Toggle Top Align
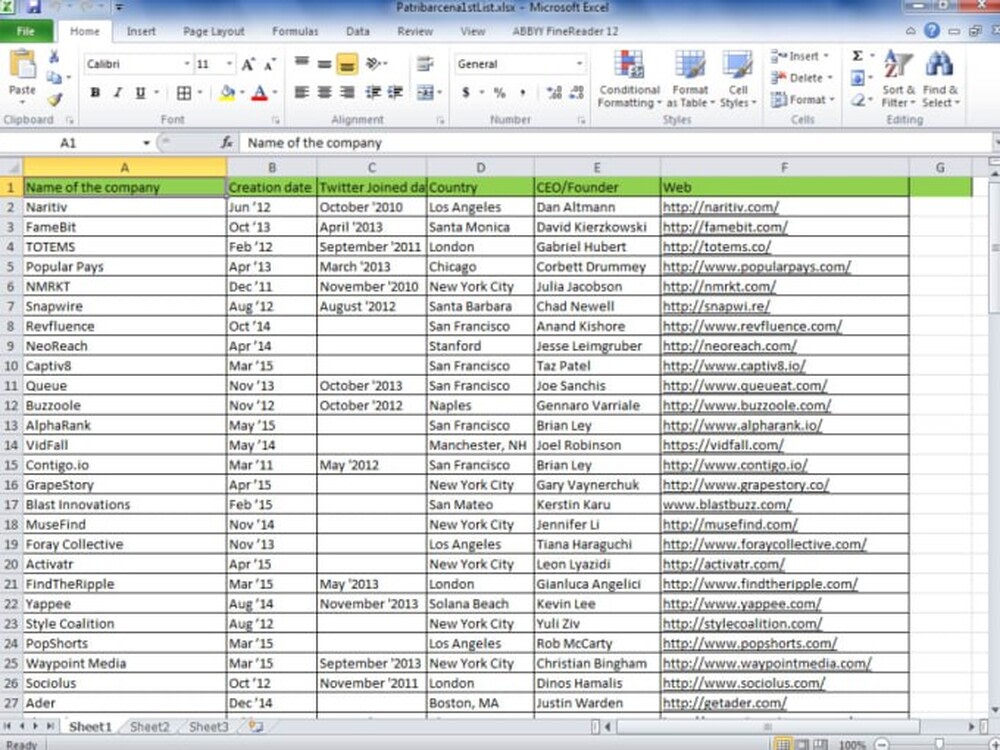 302,64
